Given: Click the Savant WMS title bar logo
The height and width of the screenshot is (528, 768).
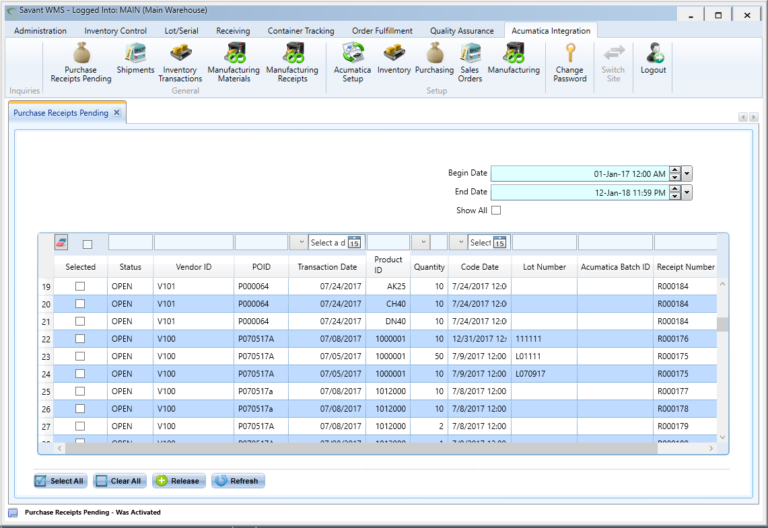Looking at the screenshot, I should 11,11.
